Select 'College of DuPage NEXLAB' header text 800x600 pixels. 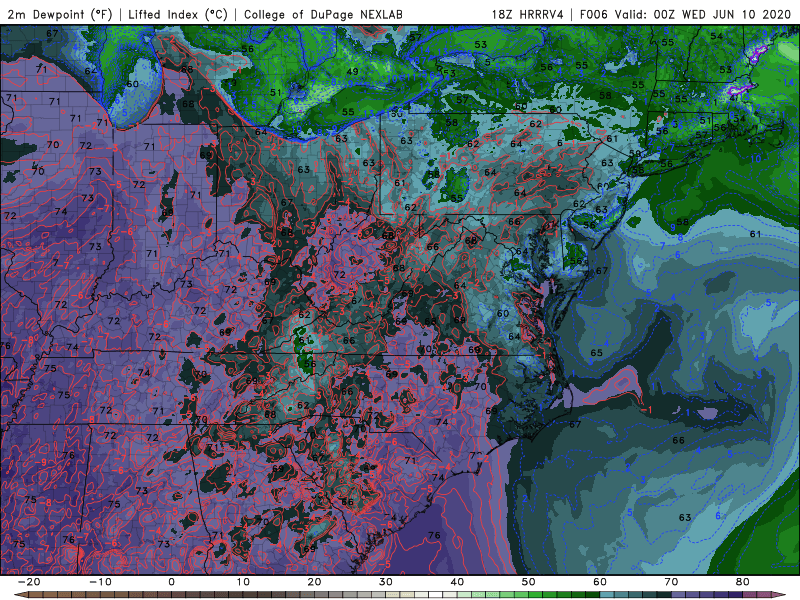(x=323, y=14)
